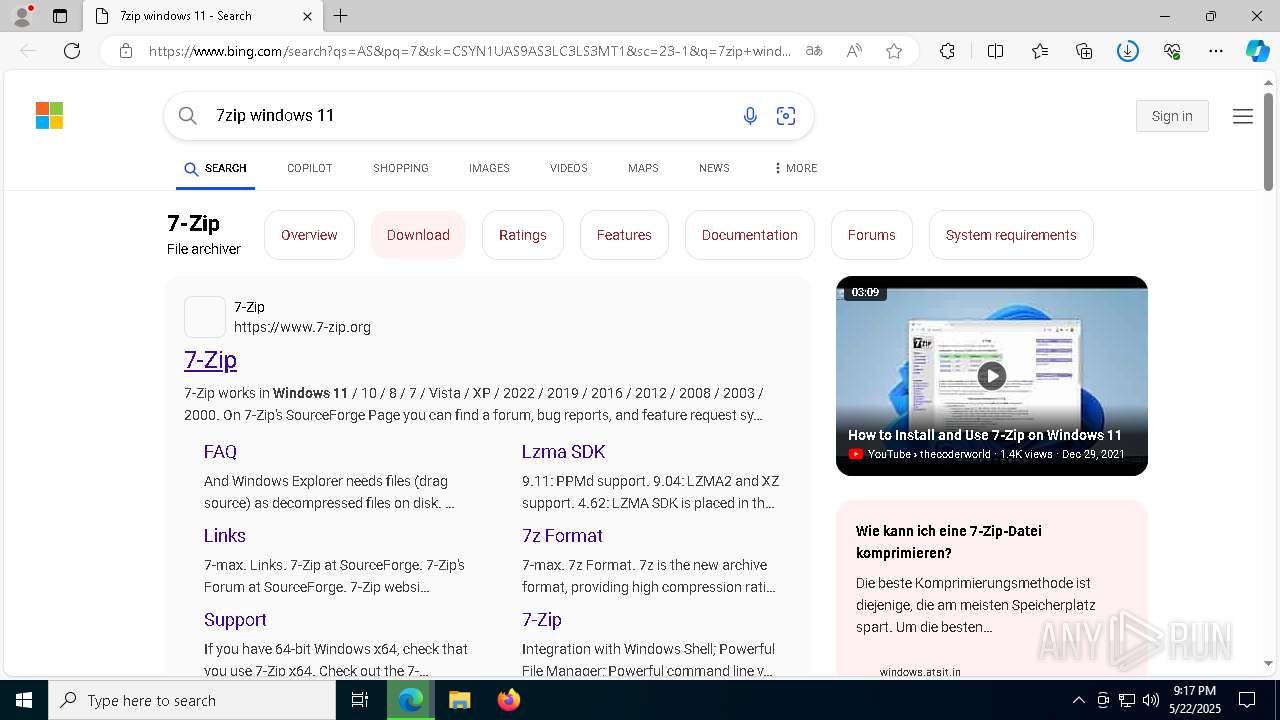Show hidden system tray icons
1280x720 pixels.
1078,700
